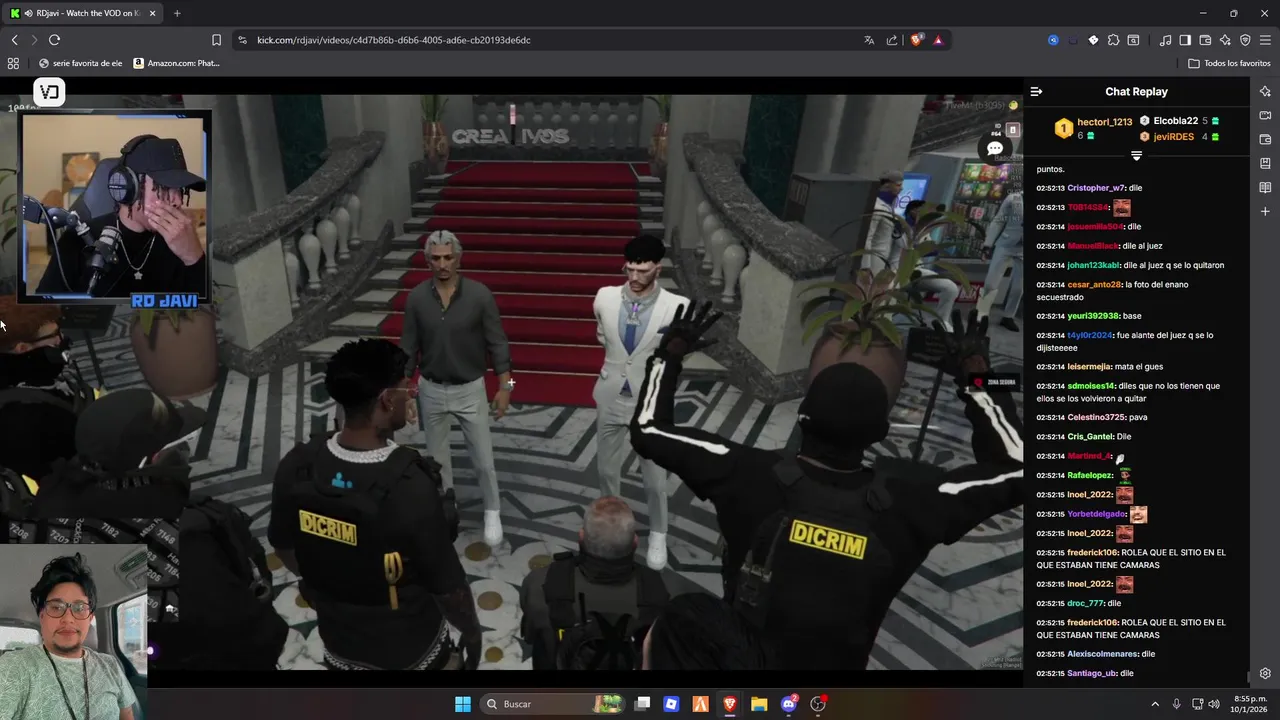Click the VJ overlay logo on video
Screen dimensions: 1280x720
click(49, 92)
